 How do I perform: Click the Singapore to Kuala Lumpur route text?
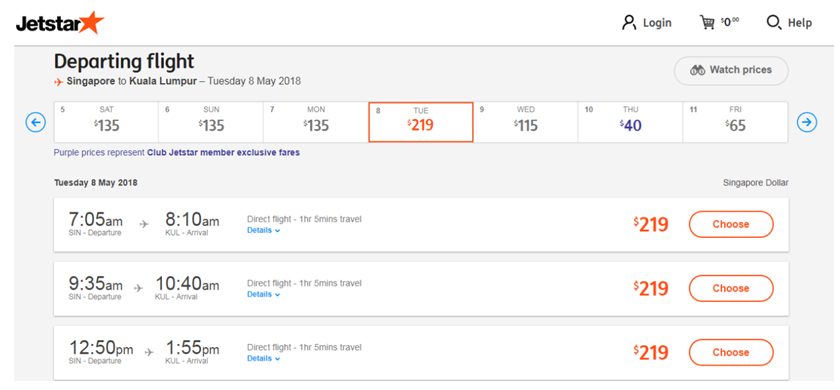click(132, 82)
